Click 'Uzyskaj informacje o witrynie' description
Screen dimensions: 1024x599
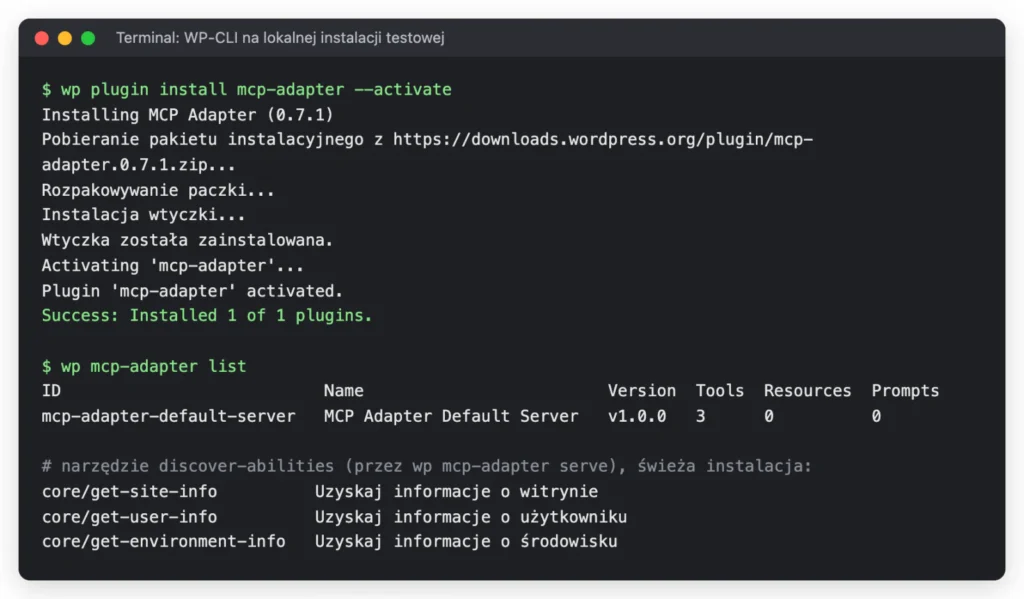(x=456, y=491)
